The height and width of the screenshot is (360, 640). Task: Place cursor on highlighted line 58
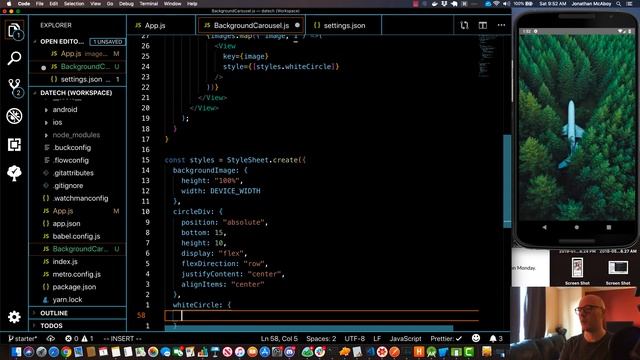click(x=322, y=315)
